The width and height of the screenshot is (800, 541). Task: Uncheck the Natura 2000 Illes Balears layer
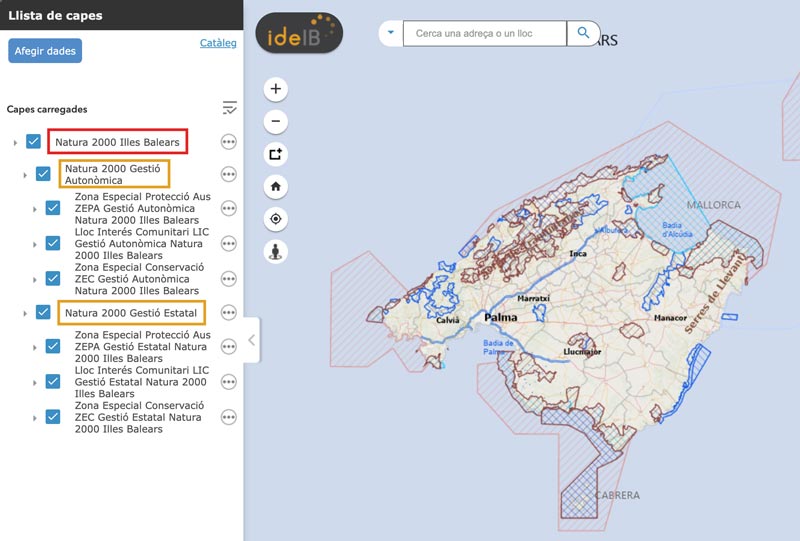[33, 142]
